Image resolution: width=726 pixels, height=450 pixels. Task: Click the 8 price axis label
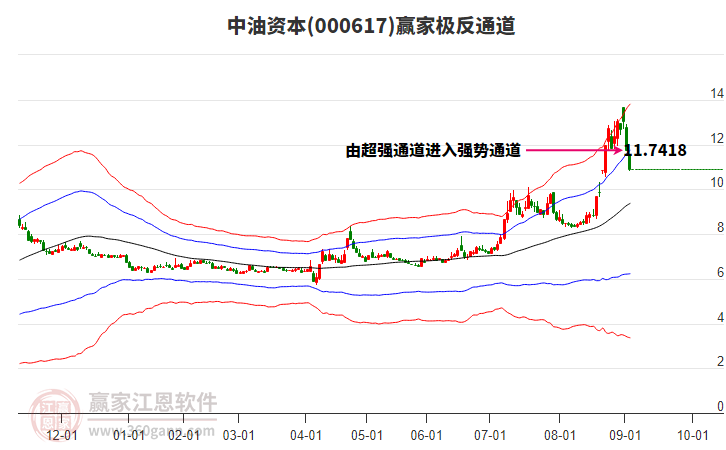(x=720, y=228)
